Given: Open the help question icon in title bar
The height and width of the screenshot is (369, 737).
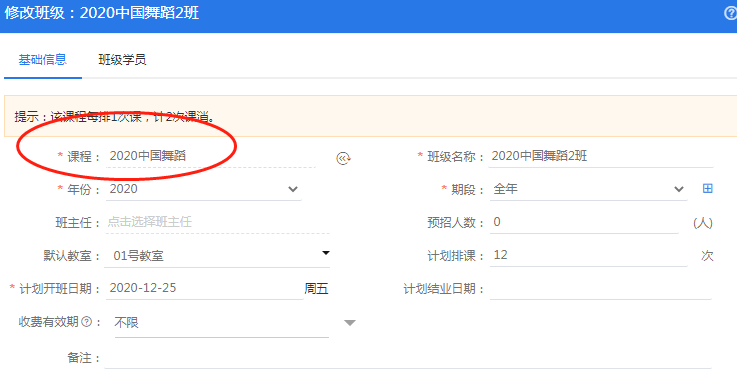Looking at the screenshot, I should pos(730,13).
